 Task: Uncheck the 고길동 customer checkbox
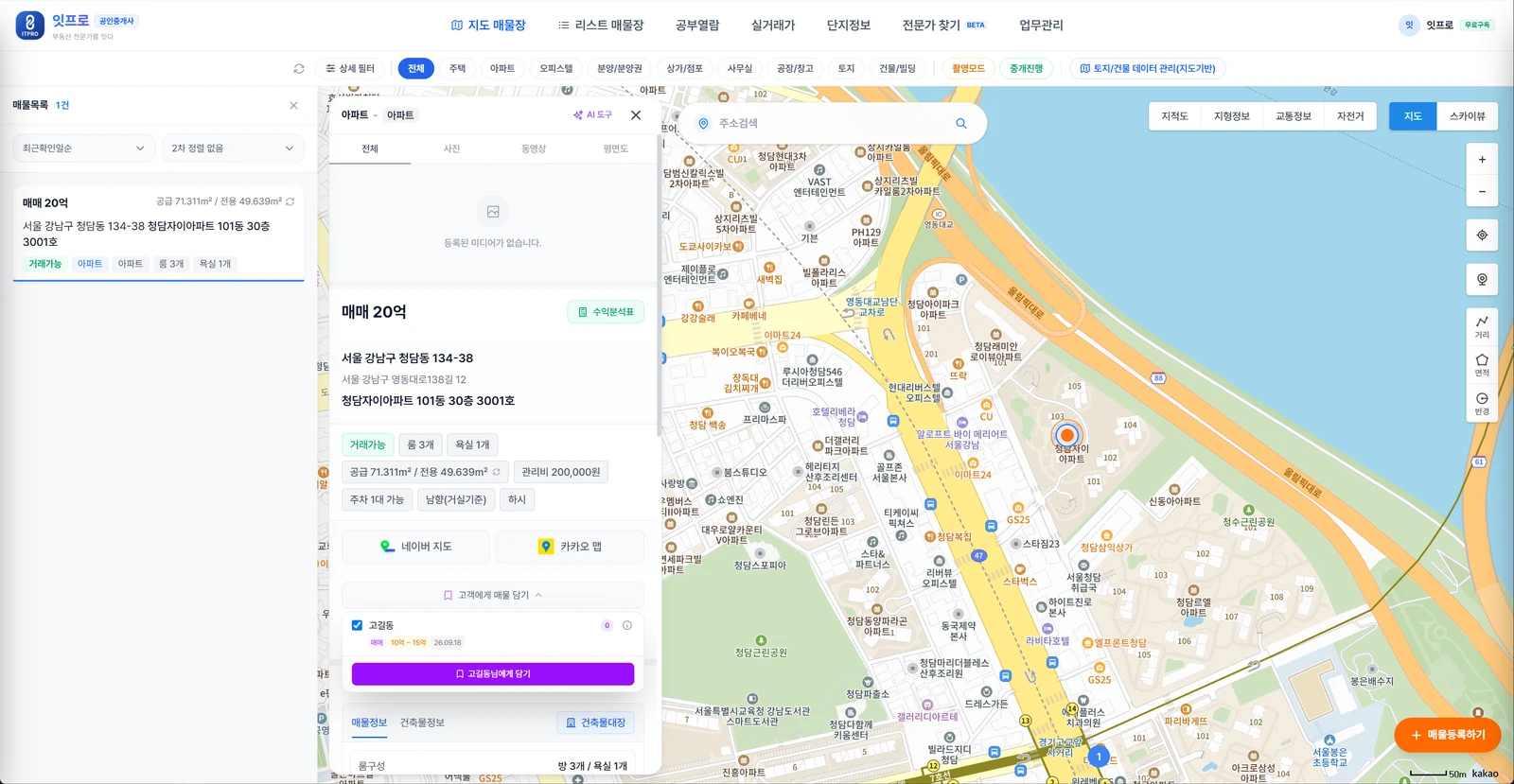(357, 625)
